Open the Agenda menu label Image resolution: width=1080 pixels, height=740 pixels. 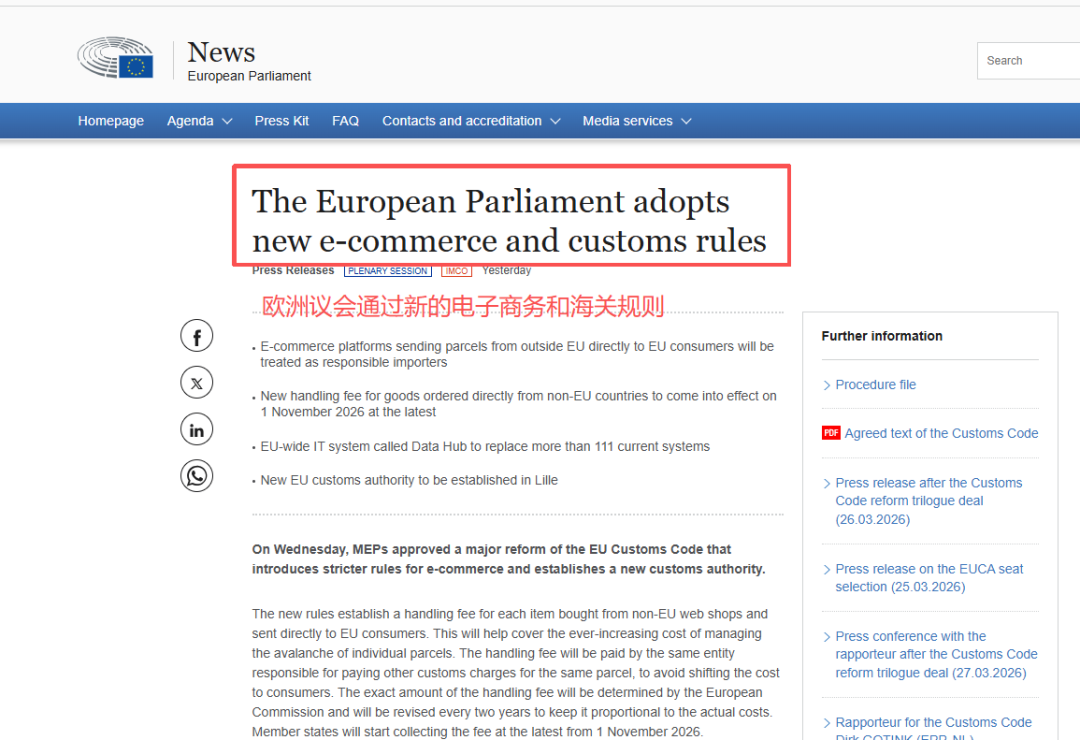tap(190, 121)
